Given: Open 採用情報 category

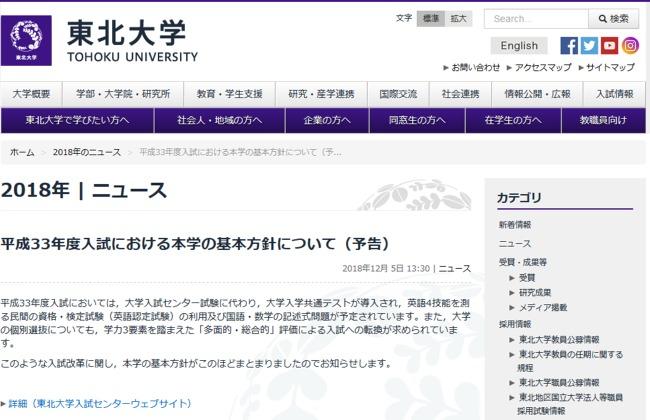Looking at the screenshot, I should pyautogui.click(x=515, y=324).
